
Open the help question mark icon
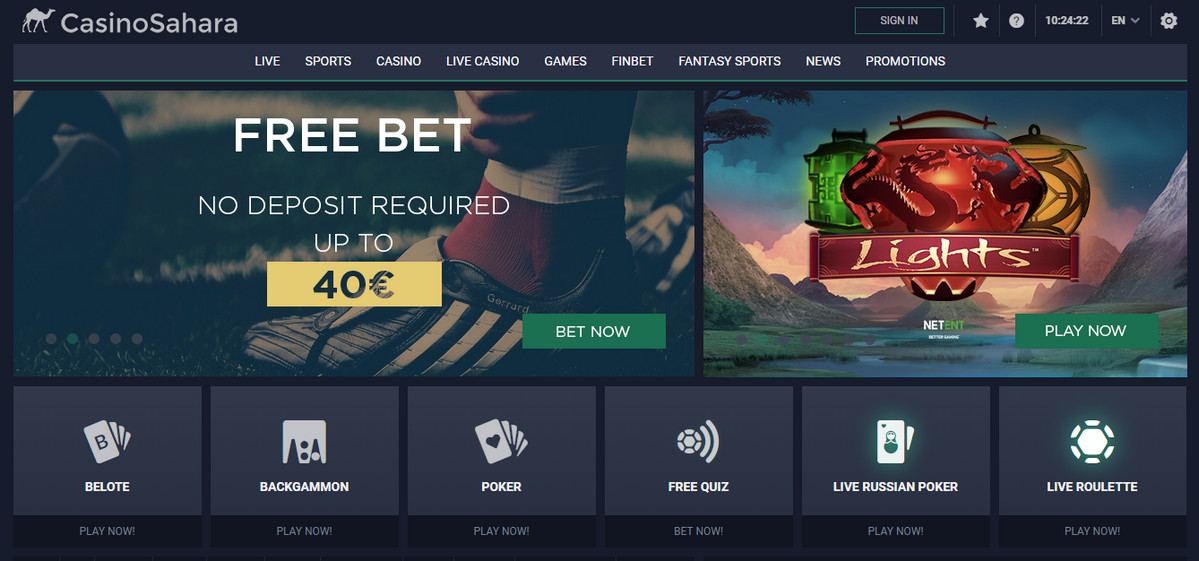1016,21
